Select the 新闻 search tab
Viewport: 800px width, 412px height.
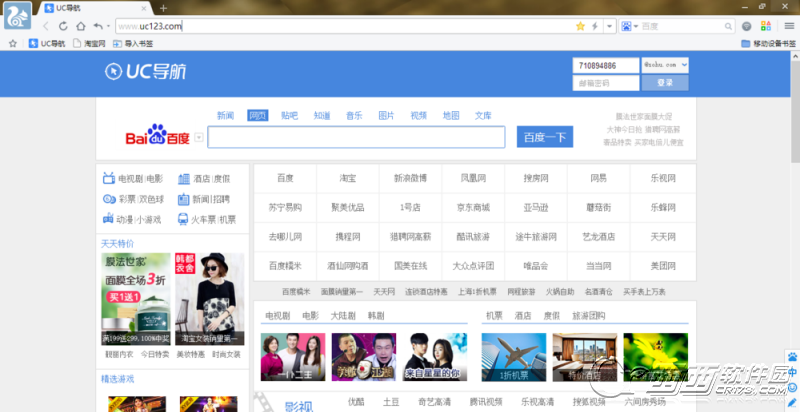(225, 116)
